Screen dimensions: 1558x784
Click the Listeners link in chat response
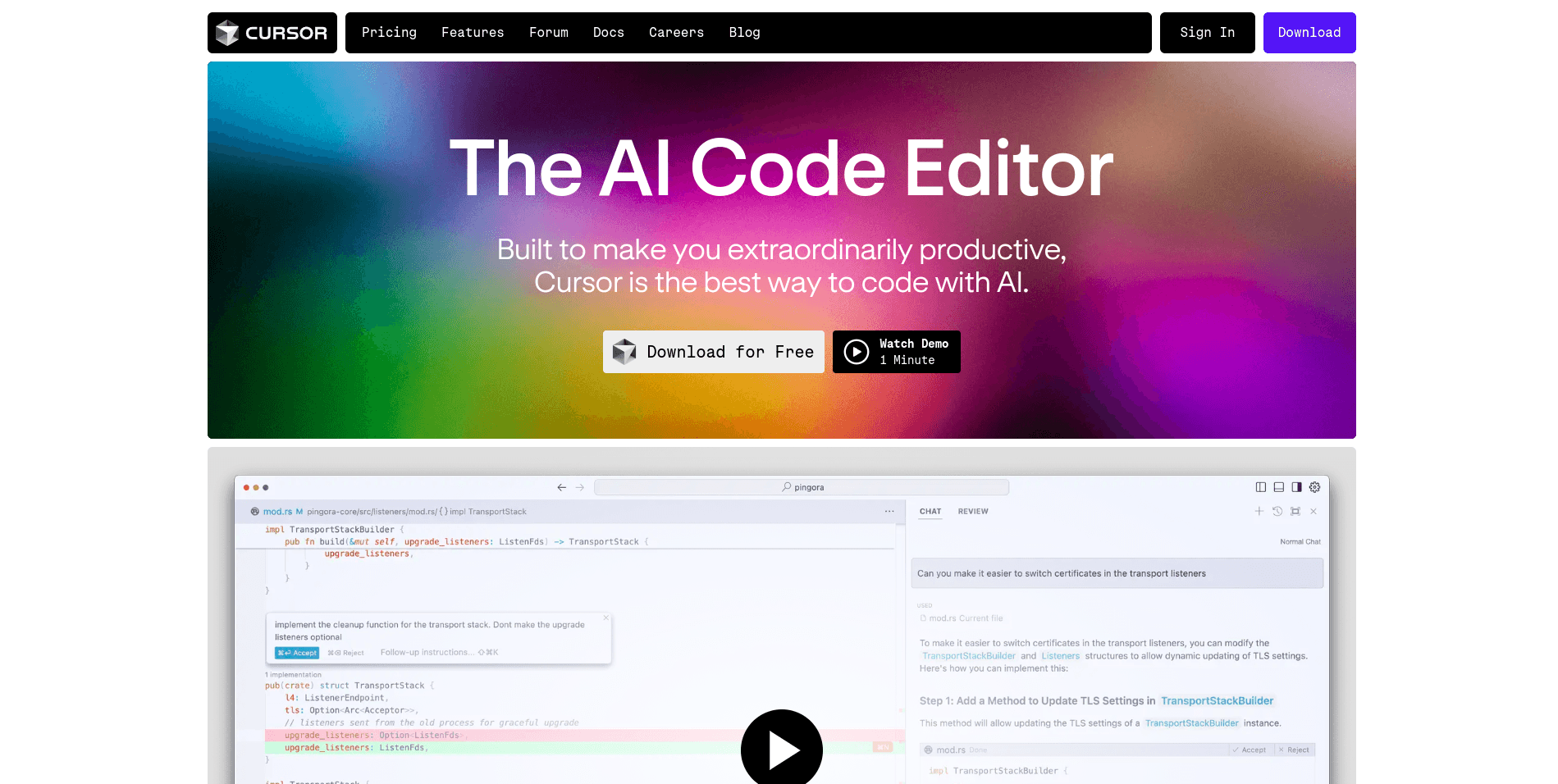(1061, 656)
